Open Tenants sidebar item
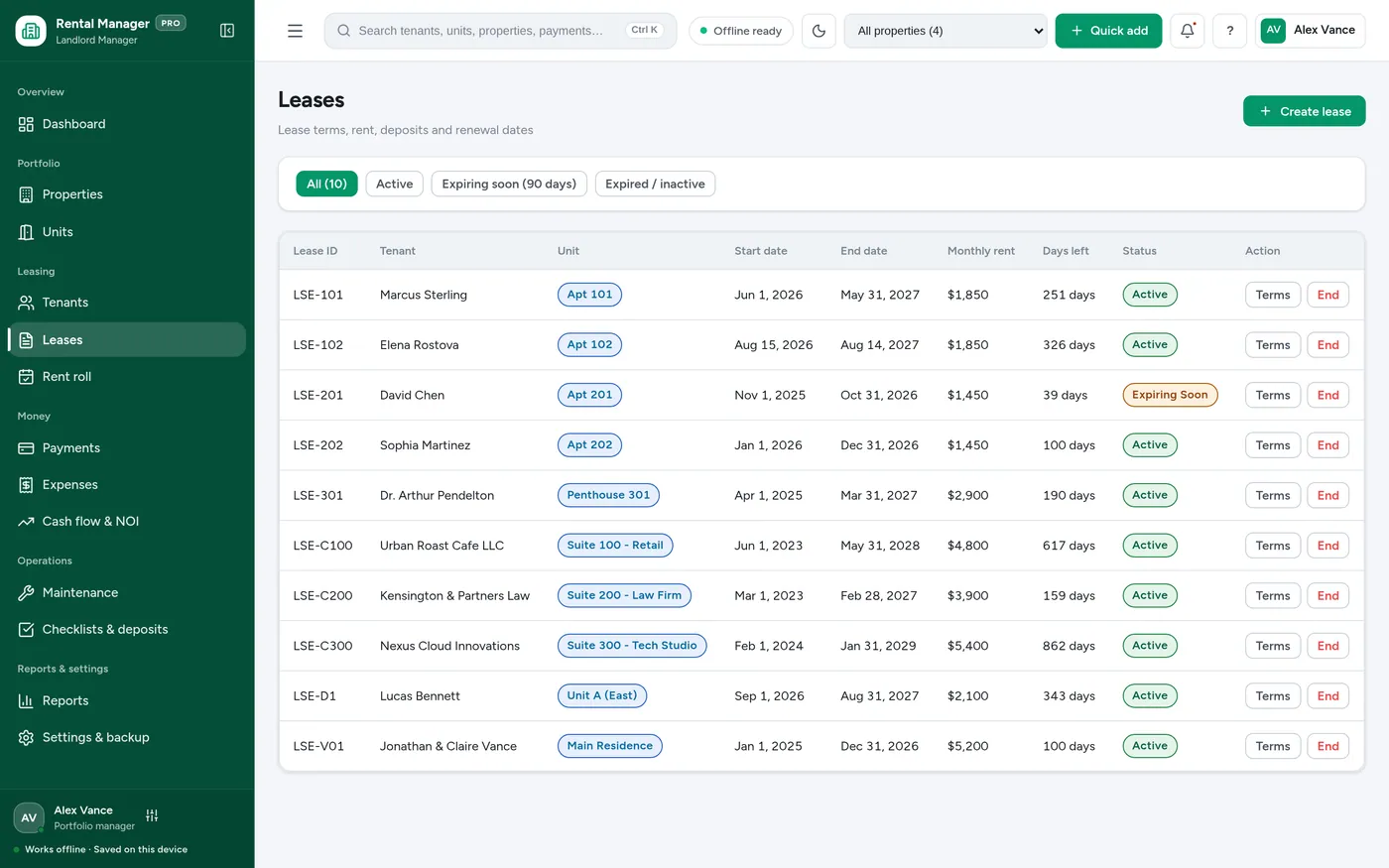 (127, 303)
